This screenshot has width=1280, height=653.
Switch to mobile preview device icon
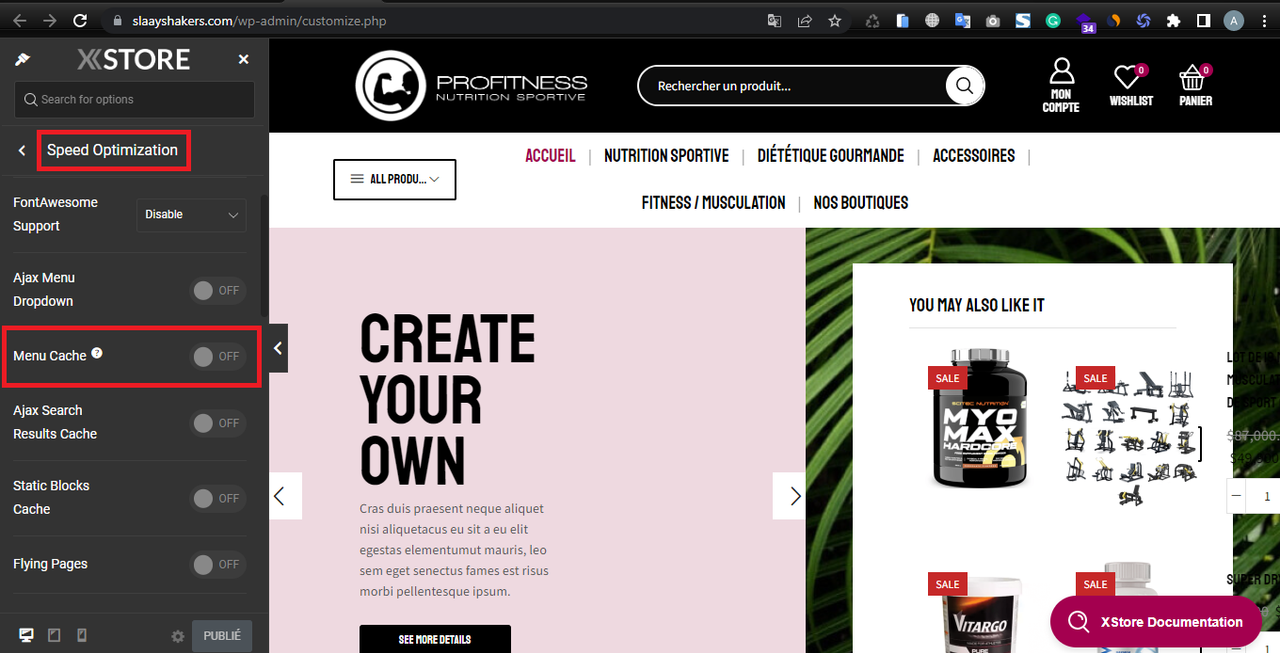(x=82, y=636)
